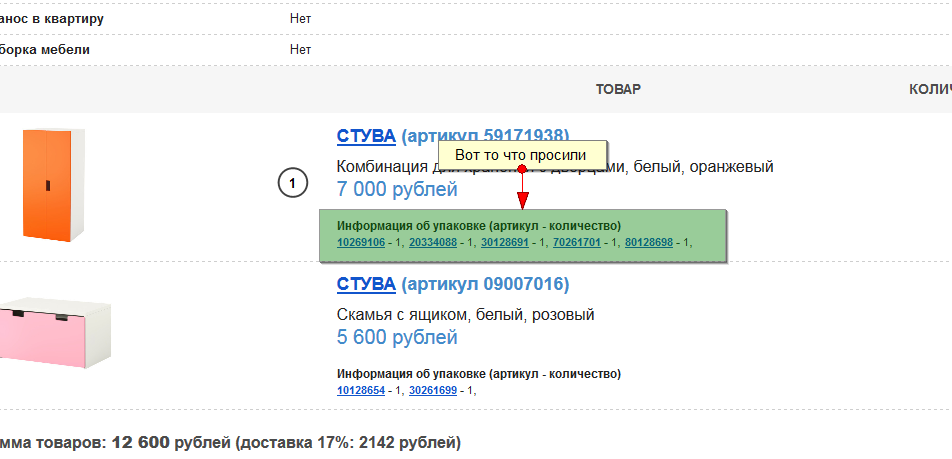Select package article 30128691

(x=505, y=243)
